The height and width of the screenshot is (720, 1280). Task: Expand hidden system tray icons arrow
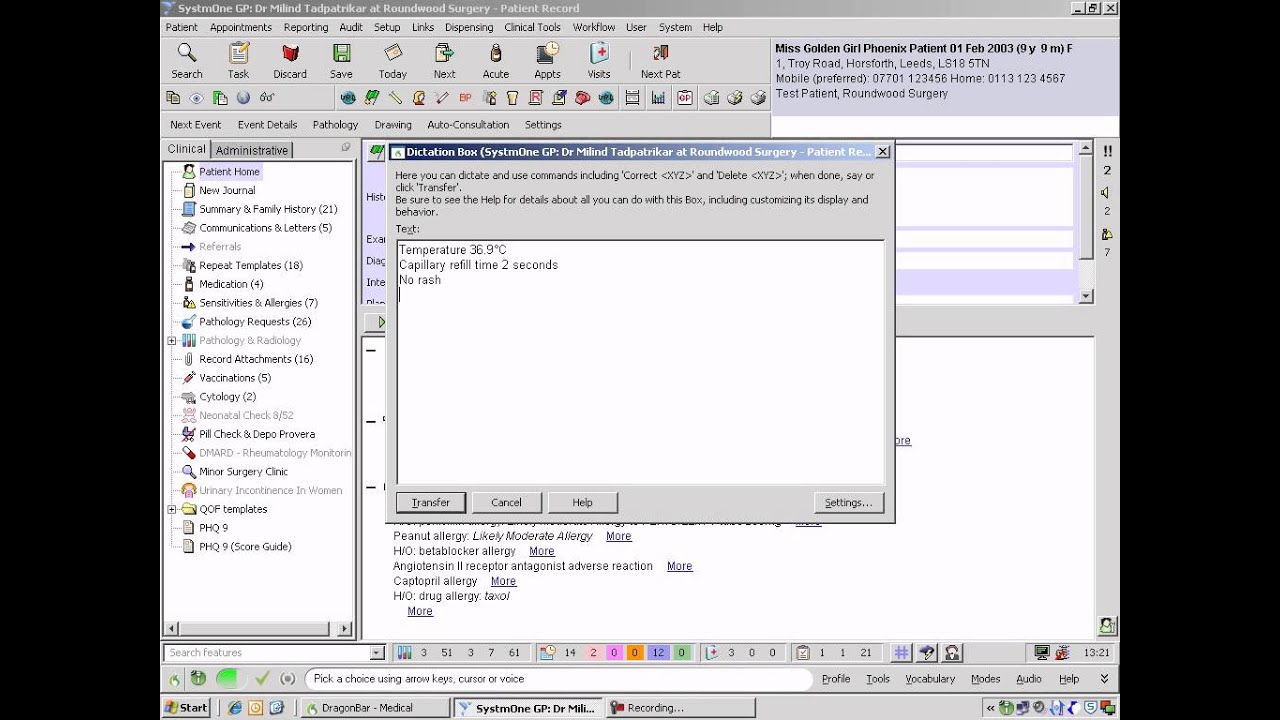(990, 708)
